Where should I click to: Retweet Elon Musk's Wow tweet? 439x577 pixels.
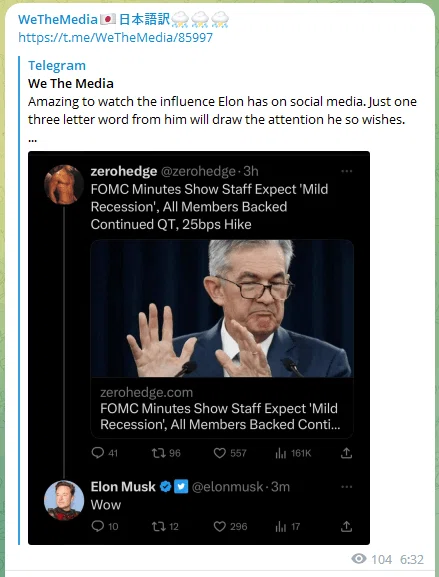(159, 526)
